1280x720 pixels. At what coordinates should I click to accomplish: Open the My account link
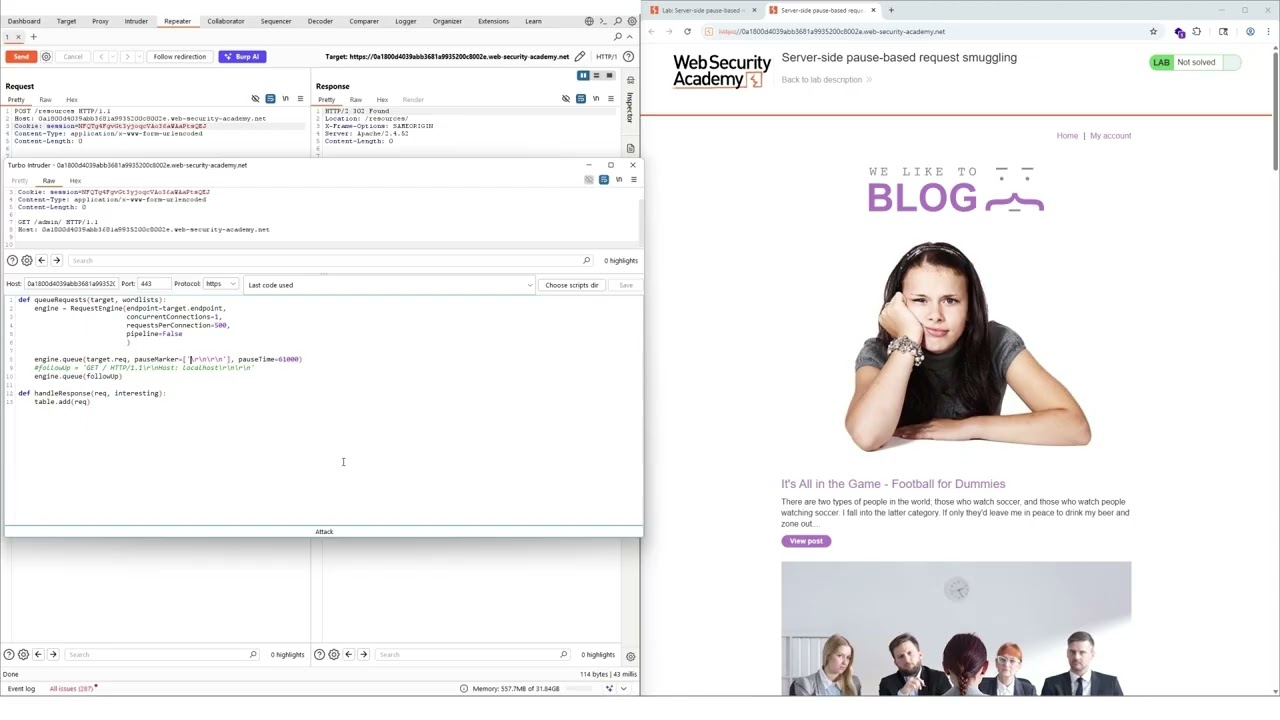[1110, 136]
